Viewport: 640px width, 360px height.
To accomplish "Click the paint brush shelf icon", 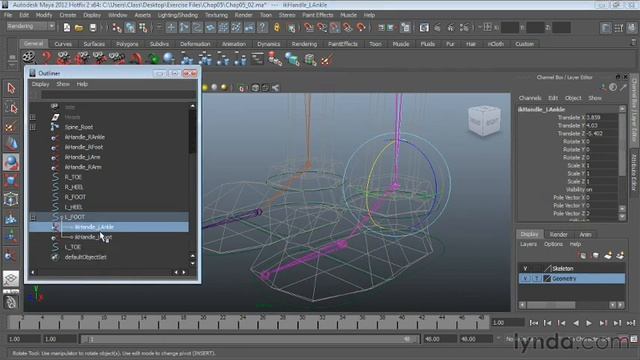I will (326, 60).
